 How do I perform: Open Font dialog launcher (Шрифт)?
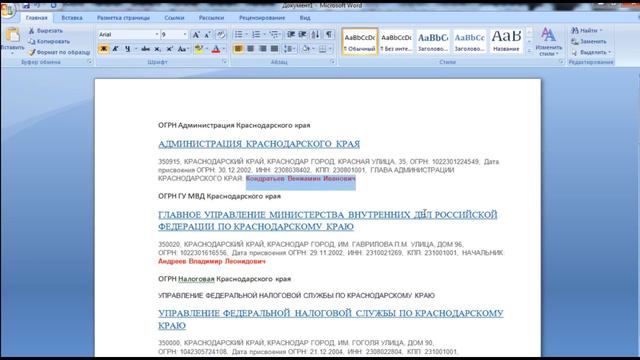pos(224,62)
